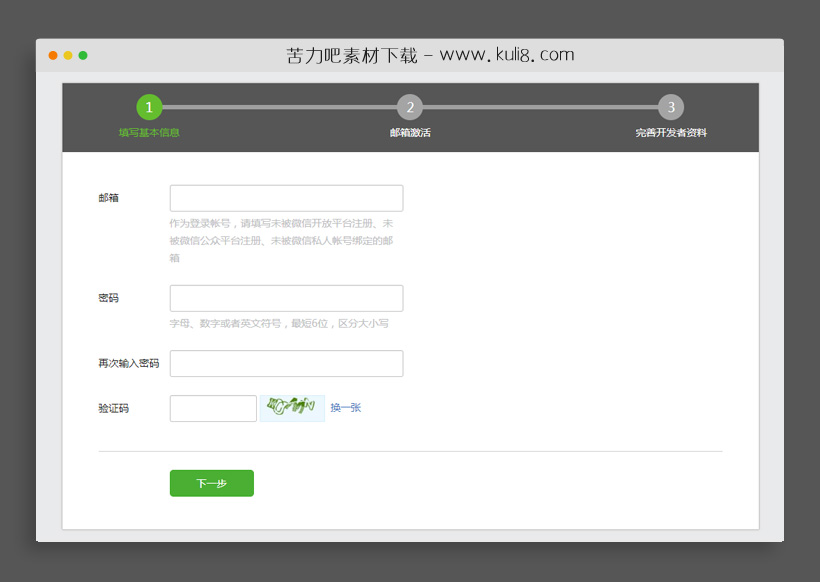
Task: Click the 邮箱激活 step label
Action: [x=409, y=132]
